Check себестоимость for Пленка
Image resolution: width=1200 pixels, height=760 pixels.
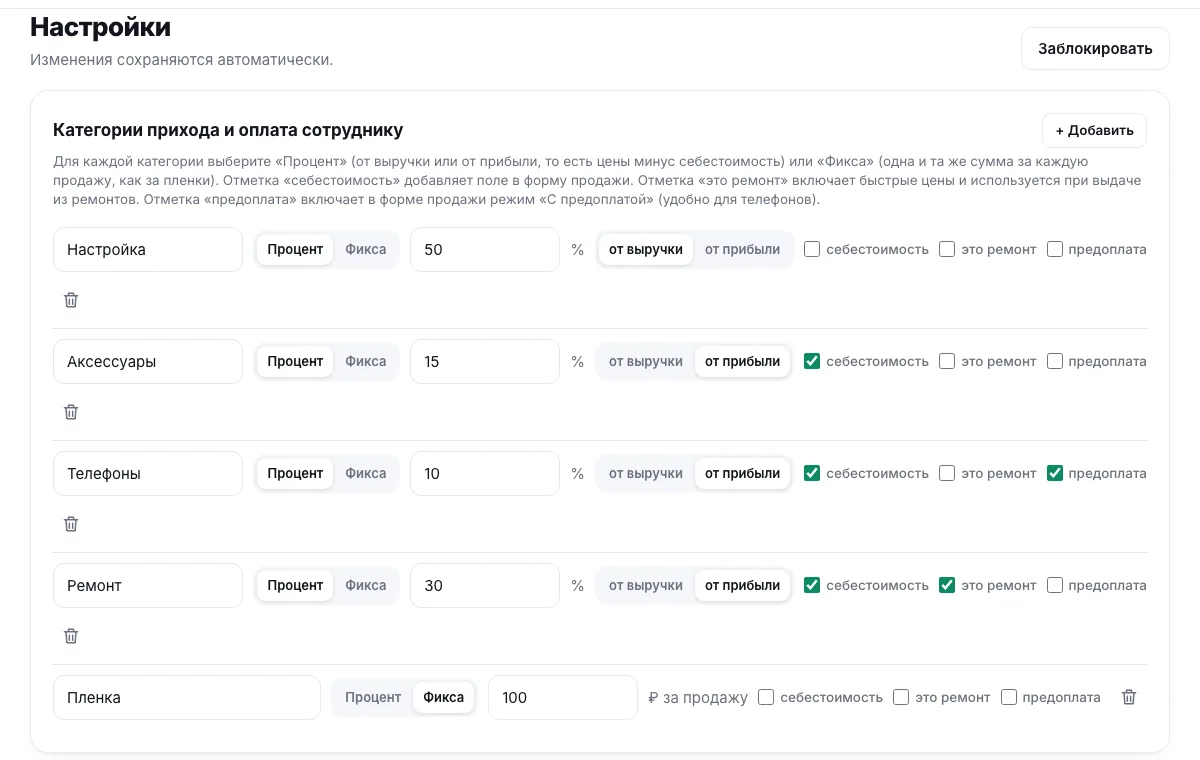coord(766,698)
